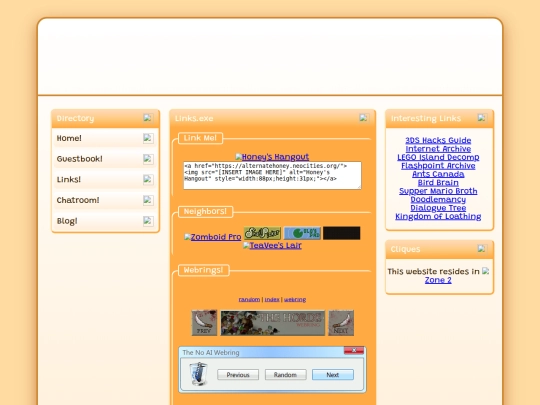Image resolution: width=540 pixels, height=405 pixels.
Task: Click The No AI Webring title text
Action: [x=211, y=352]
